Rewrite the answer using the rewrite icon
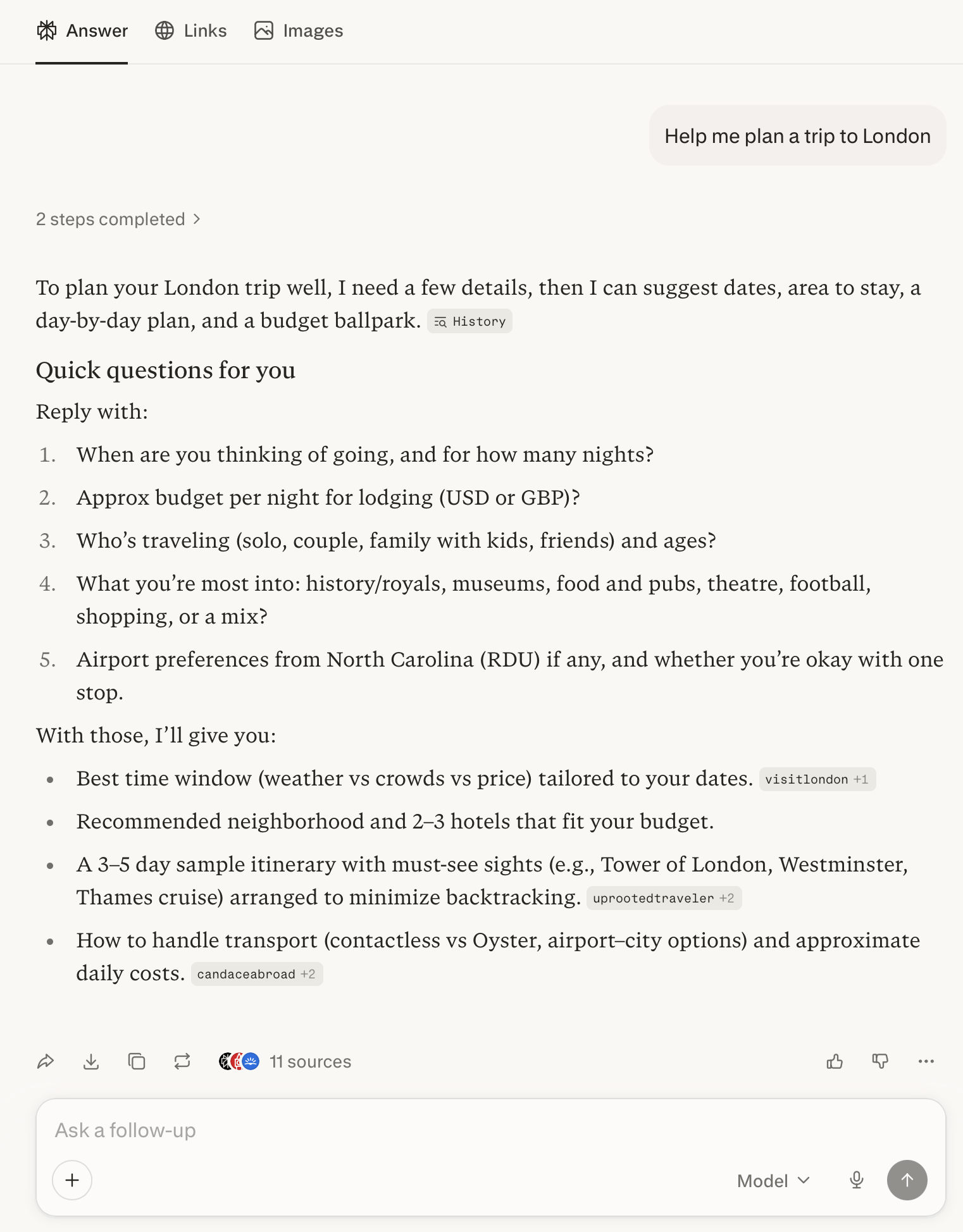Image resolution: width=963 pixels, height=1232 pixels. [182, 1062]
